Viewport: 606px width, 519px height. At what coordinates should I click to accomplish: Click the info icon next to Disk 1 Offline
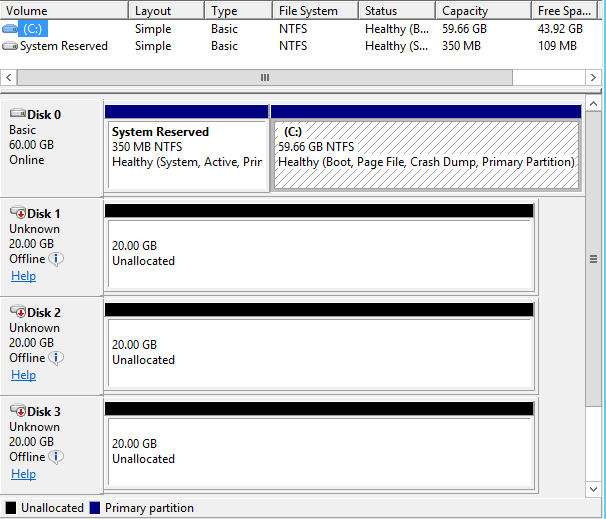[x=56, y=259]
